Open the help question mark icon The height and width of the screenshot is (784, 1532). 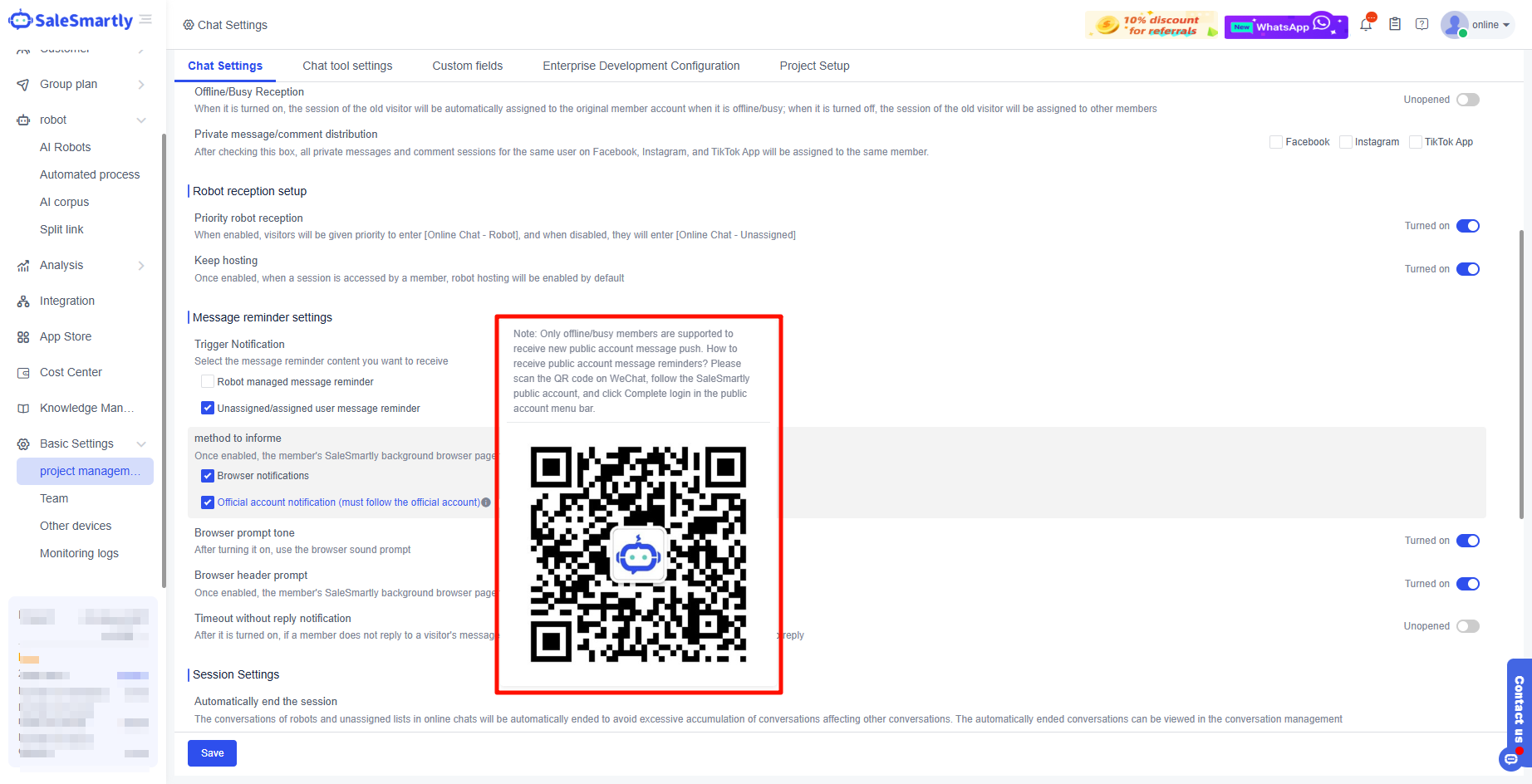click(1422, 24)
